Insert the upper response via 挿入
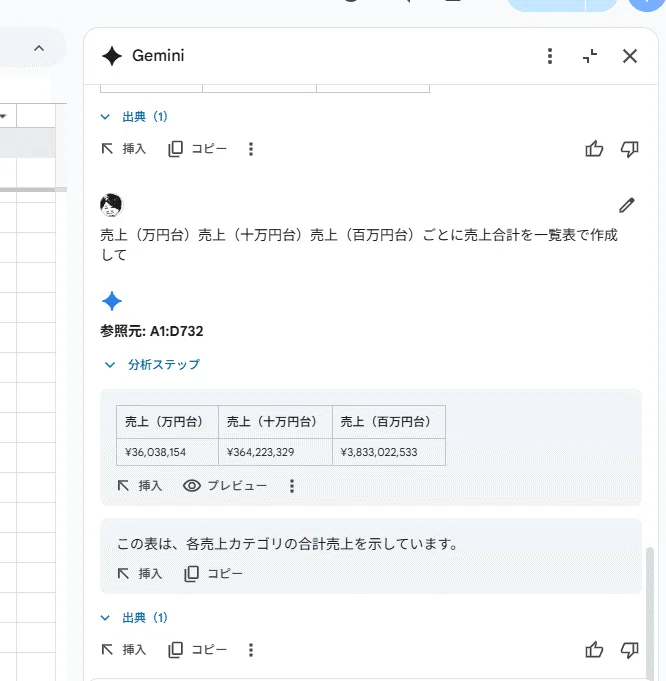Image resolution: width=666 pixels, height=681 pixels. point(124,149)
